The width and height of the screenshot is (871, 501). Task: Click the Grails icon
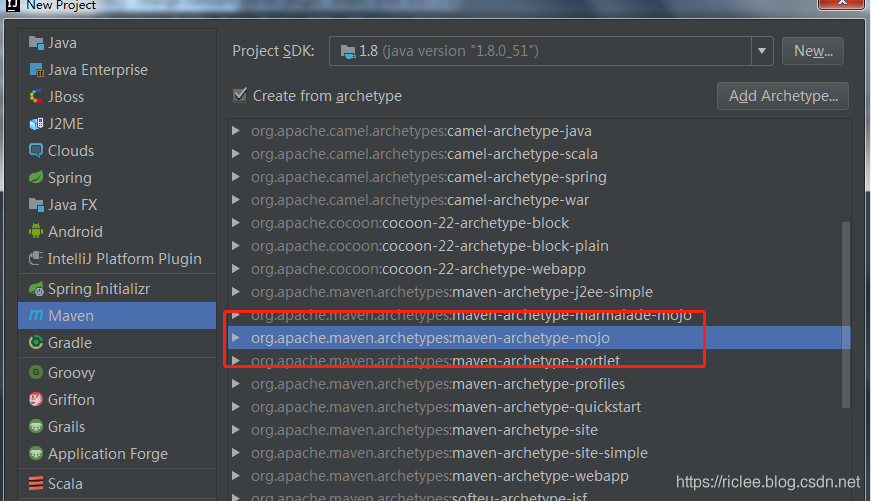[36, 427]
